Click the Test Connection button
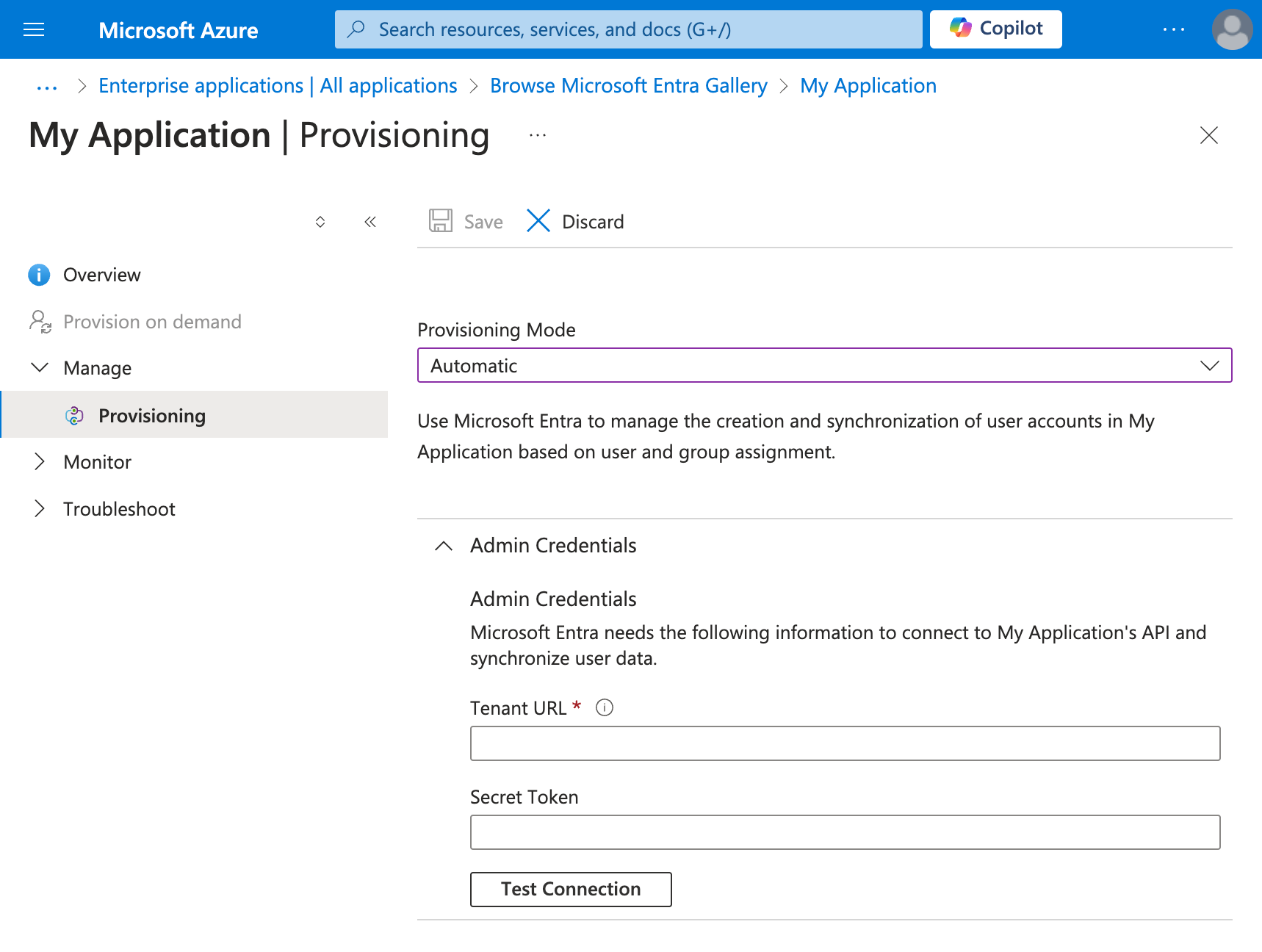Image resolution: width=1262 pixels, height=952 pixels. 571,890
